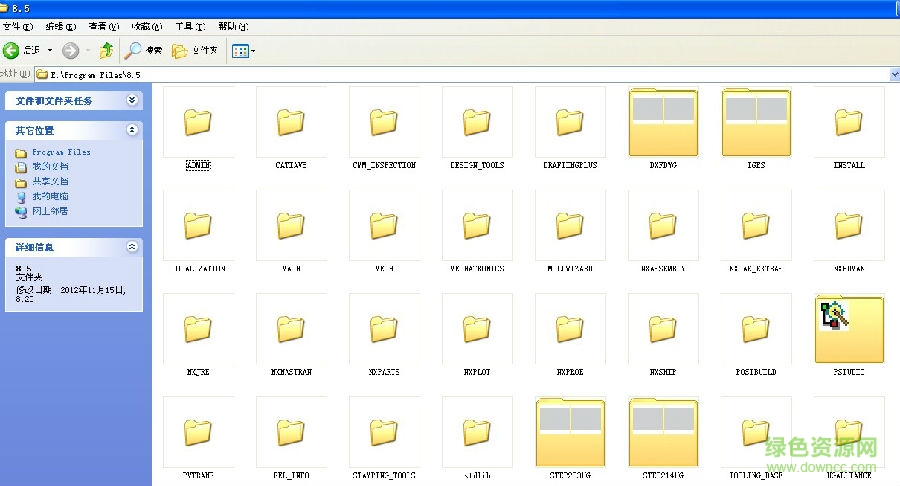Expand the address bar dropdown
This screenshot has height=486, width=900.
[x=893, y=75]
